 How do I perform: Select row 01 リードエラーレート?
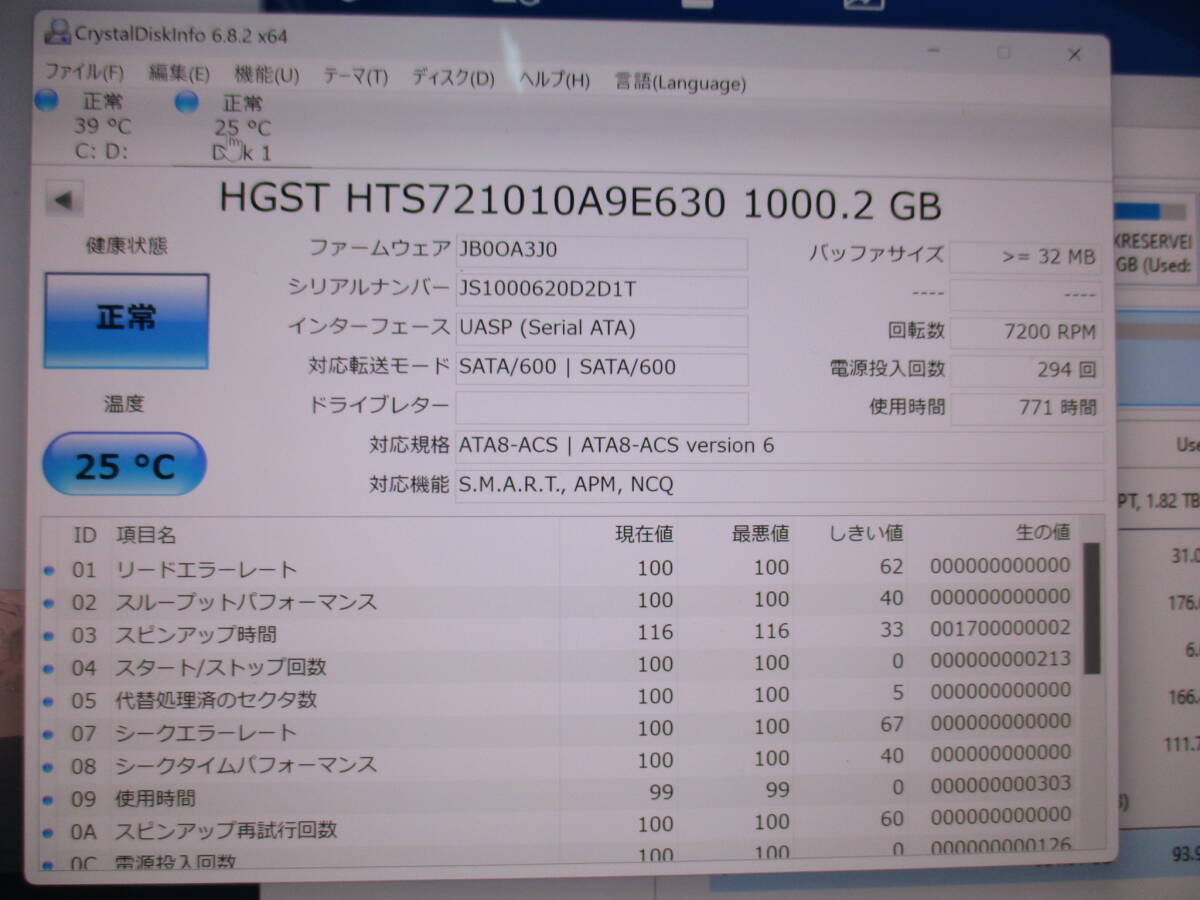pyautogui.click(x=560, y=569)
